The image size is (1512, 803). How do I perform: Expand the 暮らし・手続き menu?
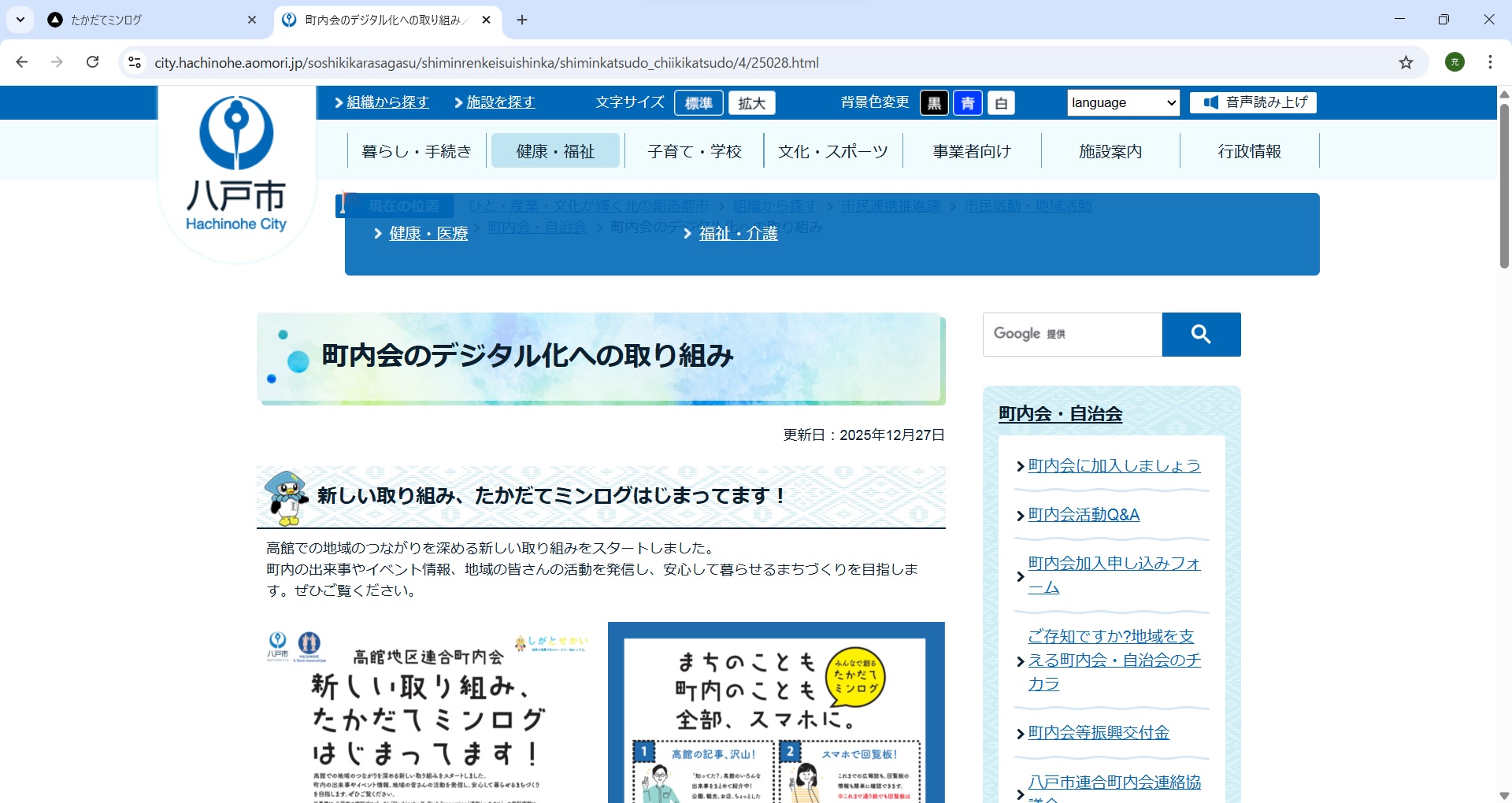click(416, 151)
